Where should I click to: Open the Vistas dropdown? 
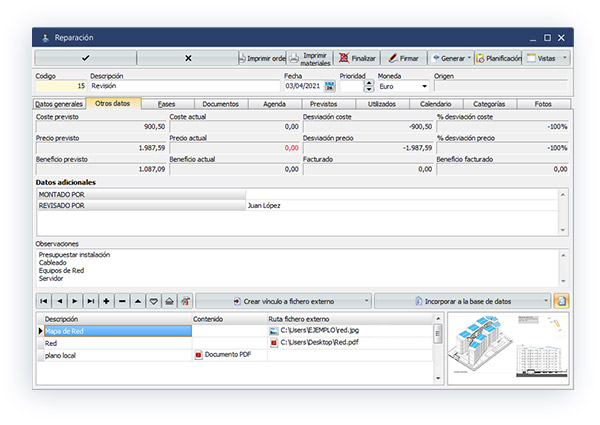click(547, 59)
